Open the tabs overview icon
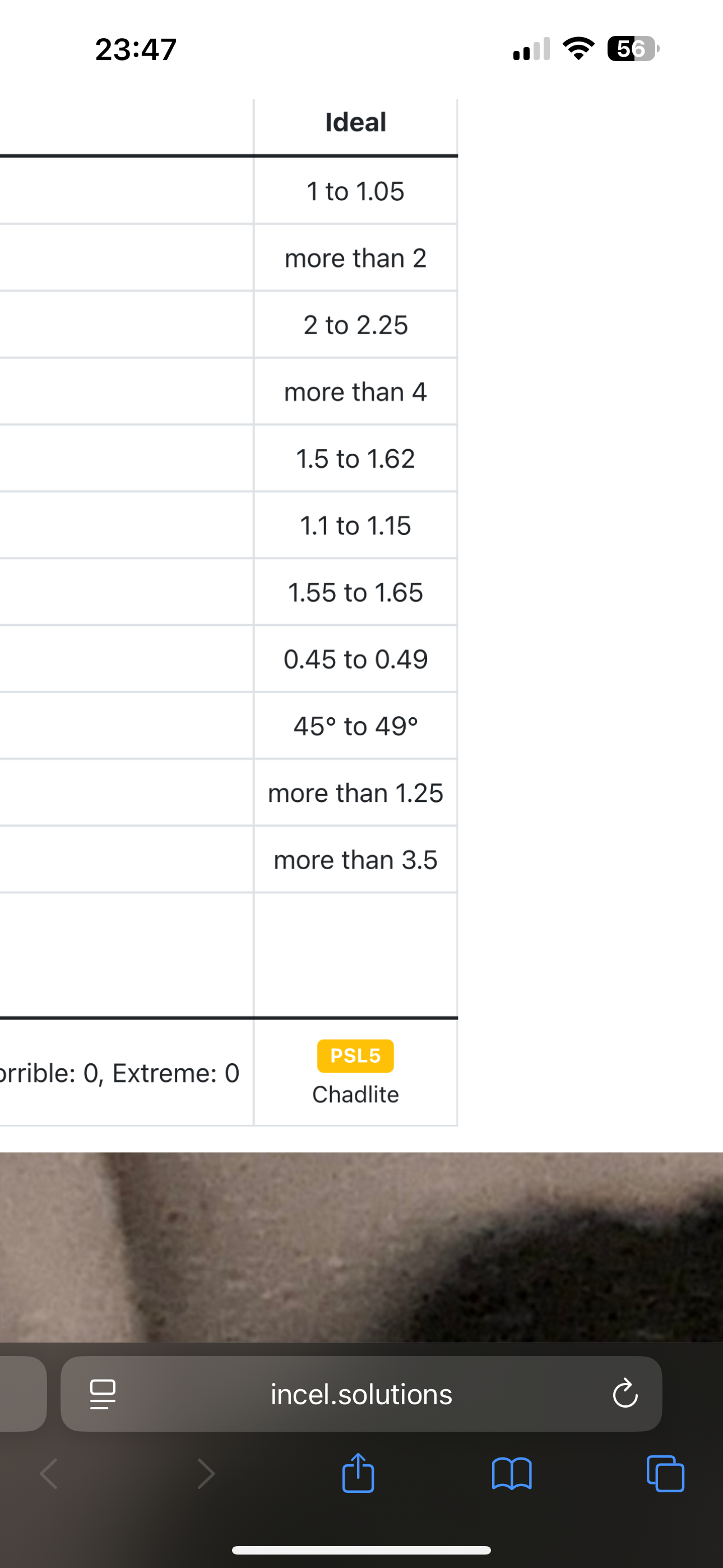Viewport: 723px width, 1568px height. pos(665,1473)
